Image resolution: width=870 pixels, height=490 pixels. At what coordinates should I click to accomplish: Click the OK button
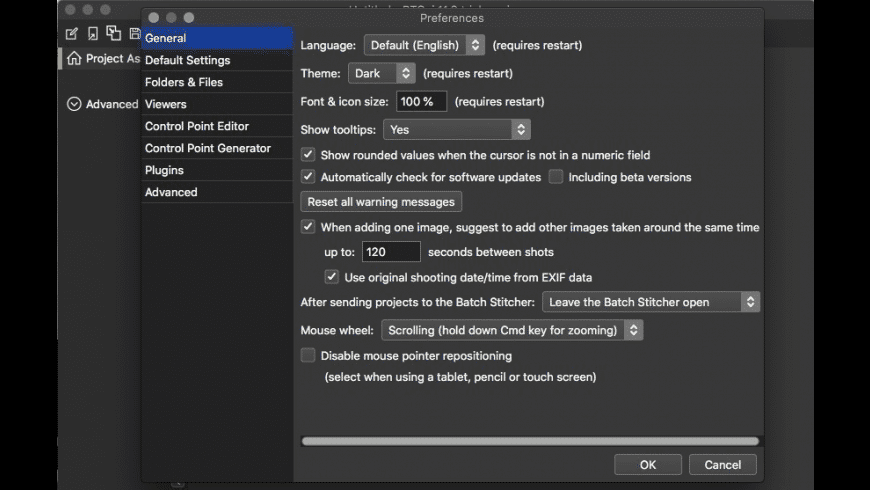point(648,464)
